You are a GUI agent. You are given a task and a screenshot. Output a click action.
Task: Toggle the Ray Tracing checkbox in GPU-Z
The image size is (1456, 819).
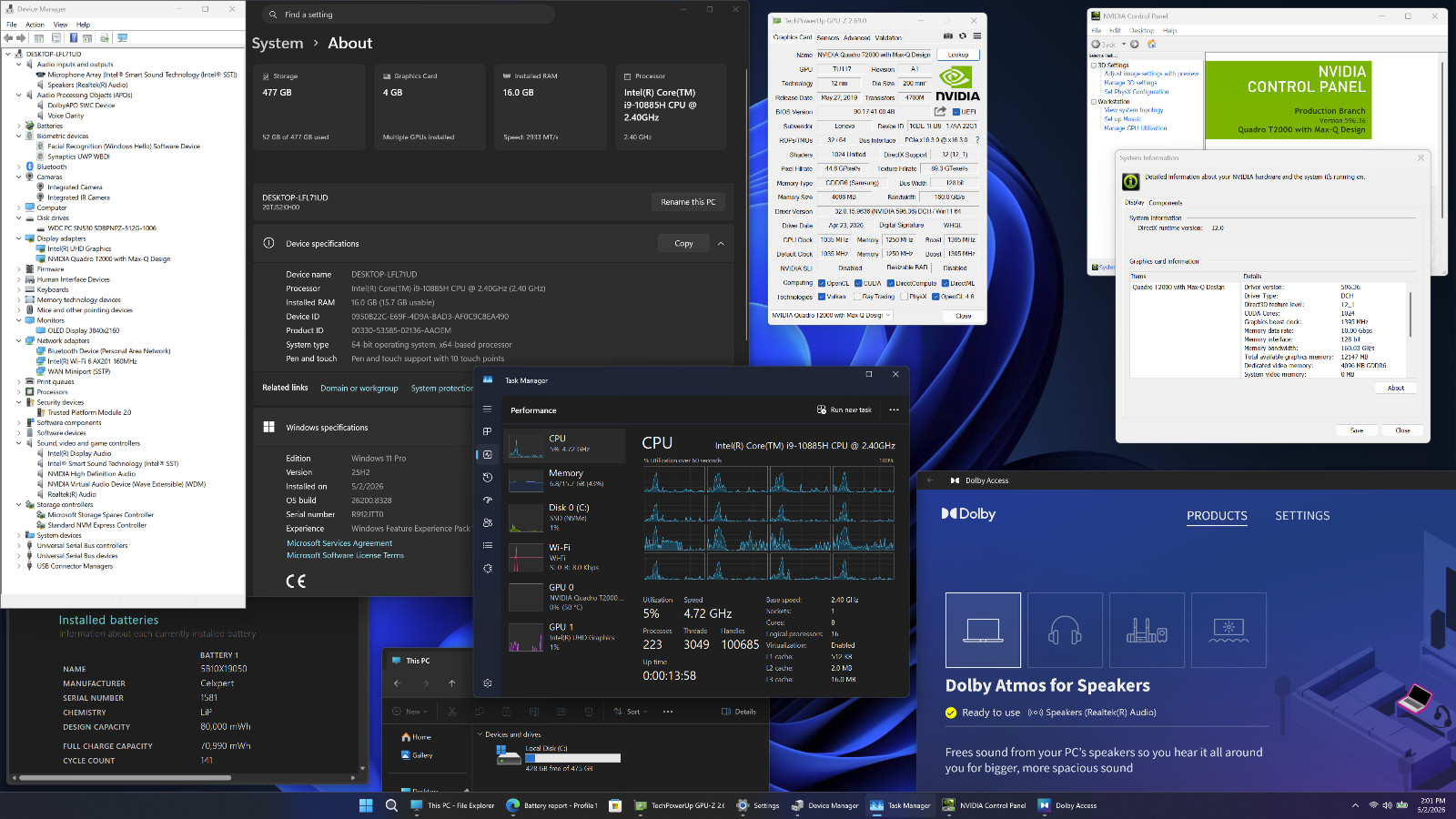coord(859,297)
